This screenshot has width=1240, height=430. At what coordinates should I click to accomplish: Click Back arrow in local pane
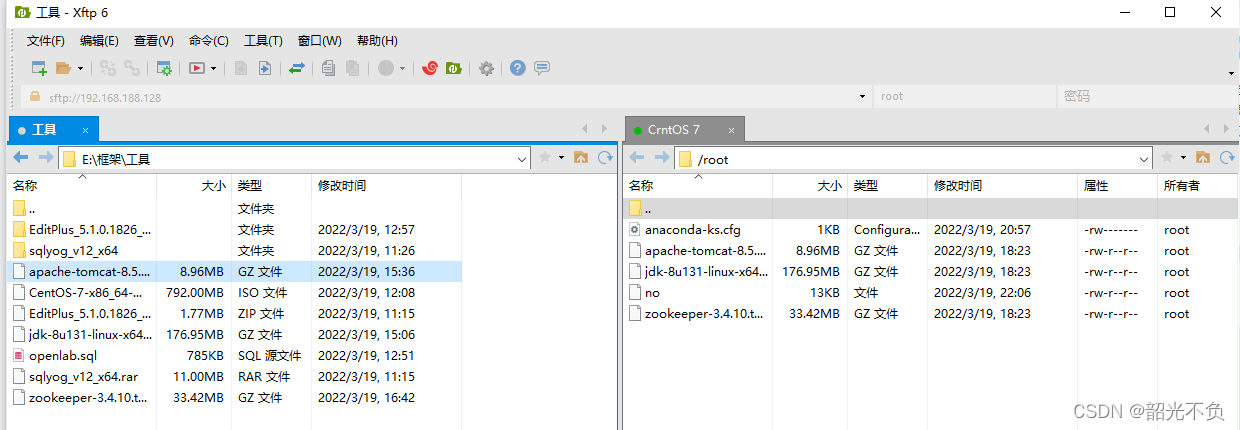pyautogui.click(x=21, y=158)
